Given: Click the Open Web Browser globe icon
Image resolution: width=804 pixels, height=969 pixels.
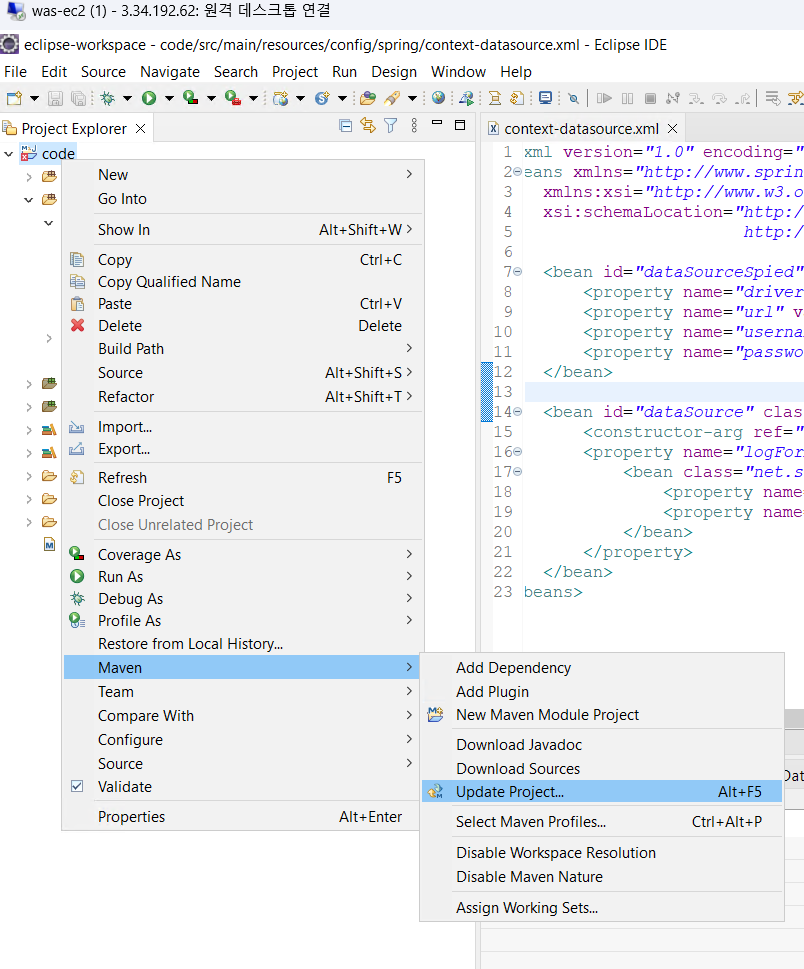Looking at the screenshot, I should point(438,98).
